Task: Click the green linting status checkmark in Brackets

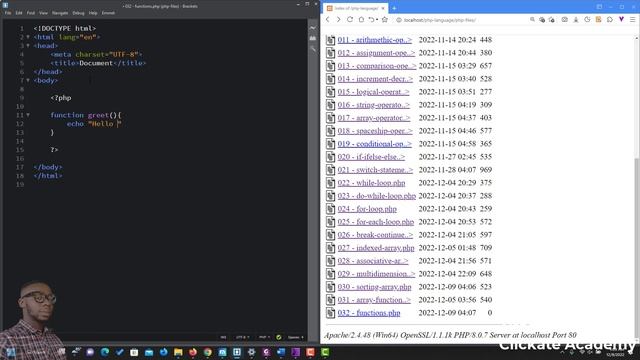Action: pyautogui.click(x=279, y=337)
